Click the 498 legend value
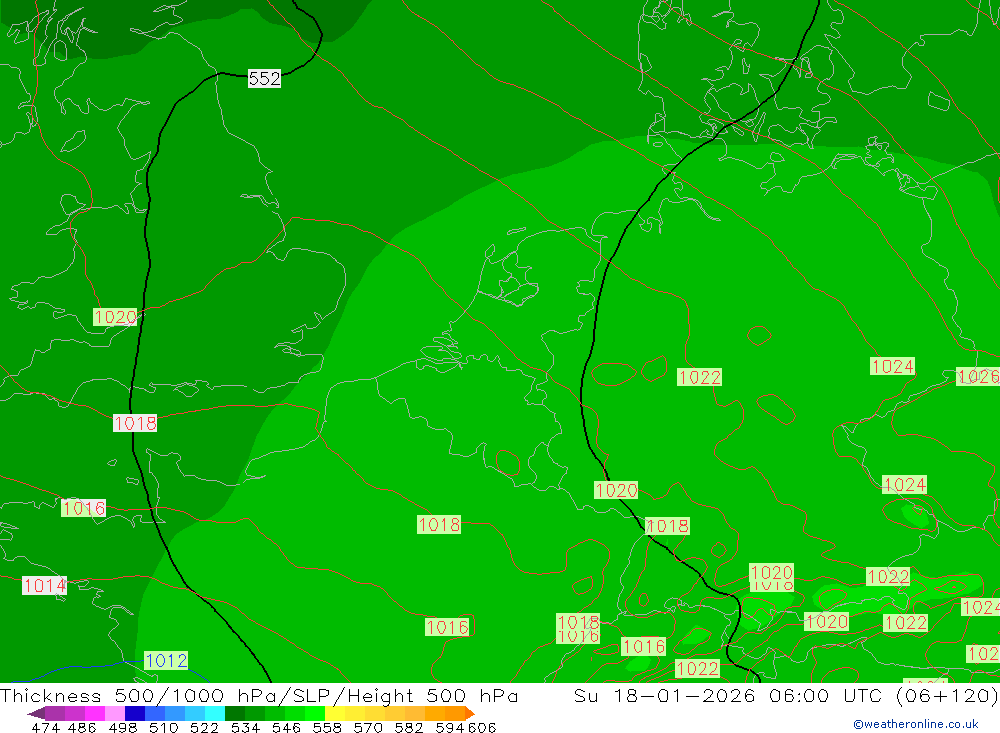The height and width of the screenshot is (733, 1000). pyautogui.click(x=122, y=727)
